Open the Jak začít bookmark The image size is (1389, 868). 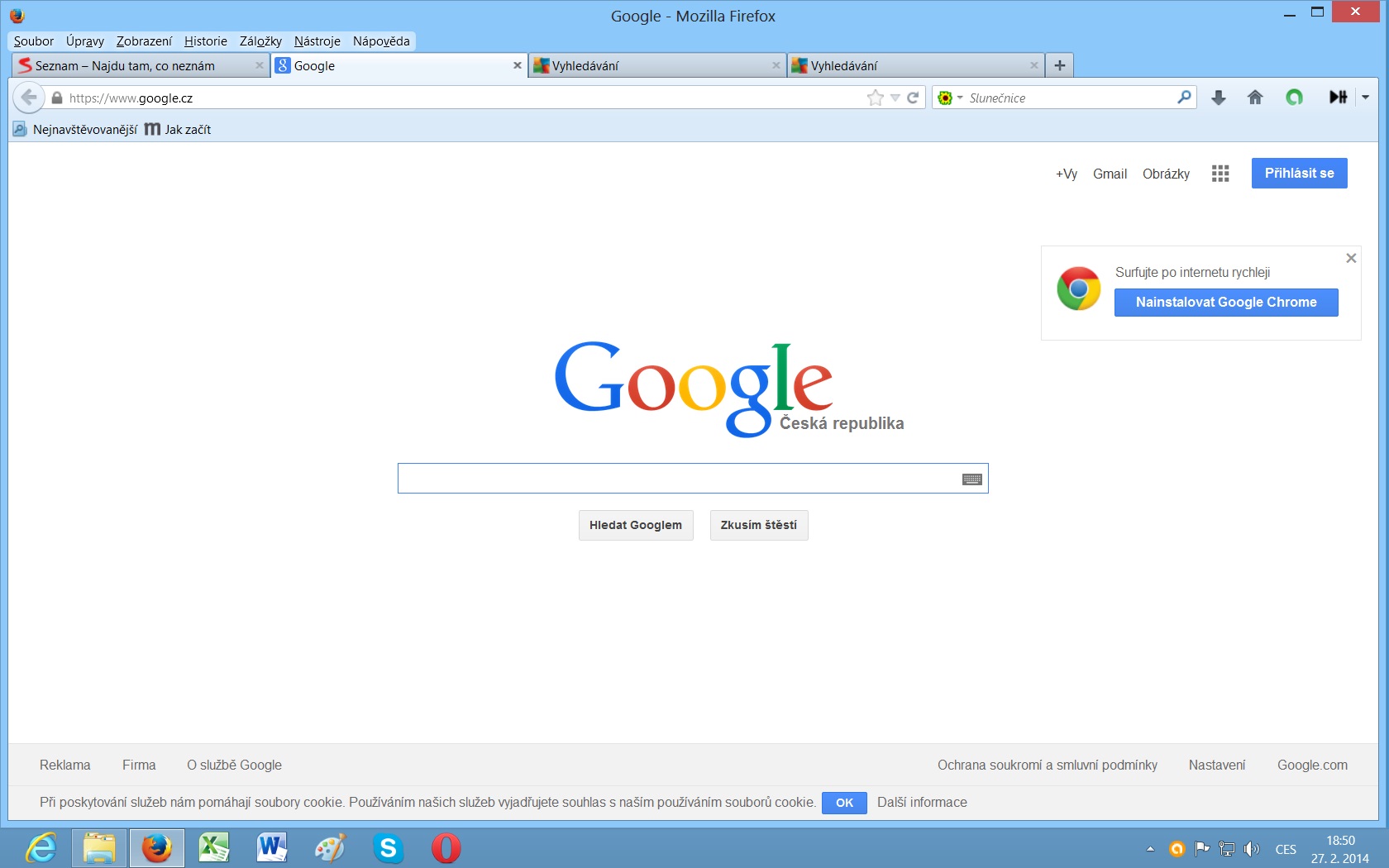pyautogui.click(x=178, y=130)
